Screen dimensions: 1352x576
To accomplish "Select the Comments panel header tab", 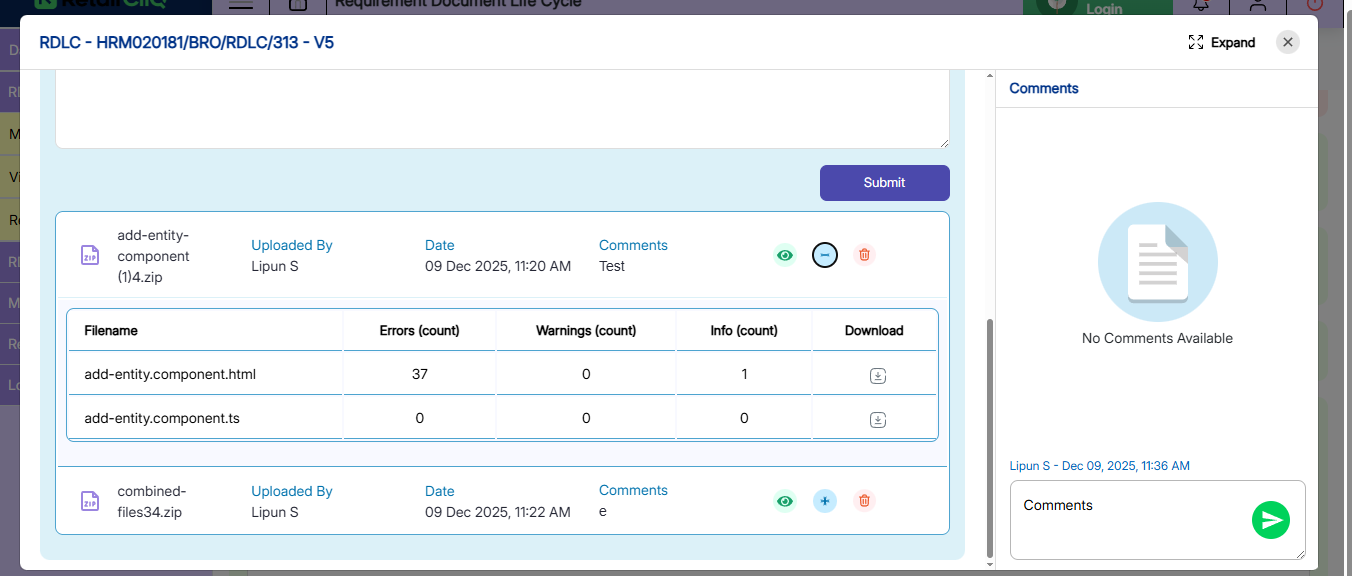I will [x=1044, y=88].
